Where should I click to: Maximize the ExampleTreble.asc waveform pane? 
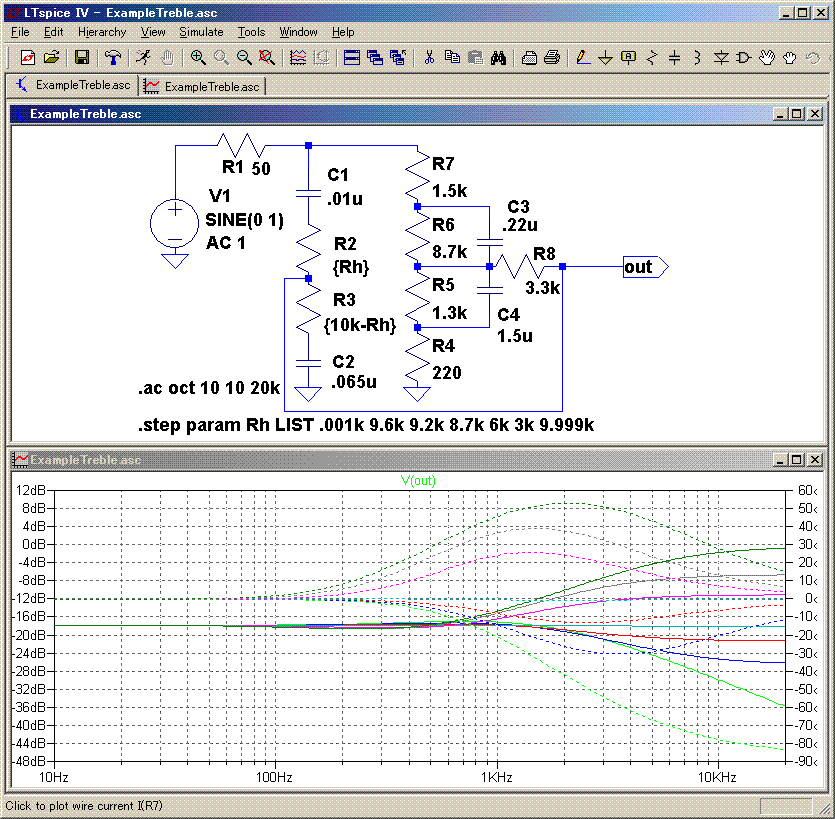pos(797,459)
